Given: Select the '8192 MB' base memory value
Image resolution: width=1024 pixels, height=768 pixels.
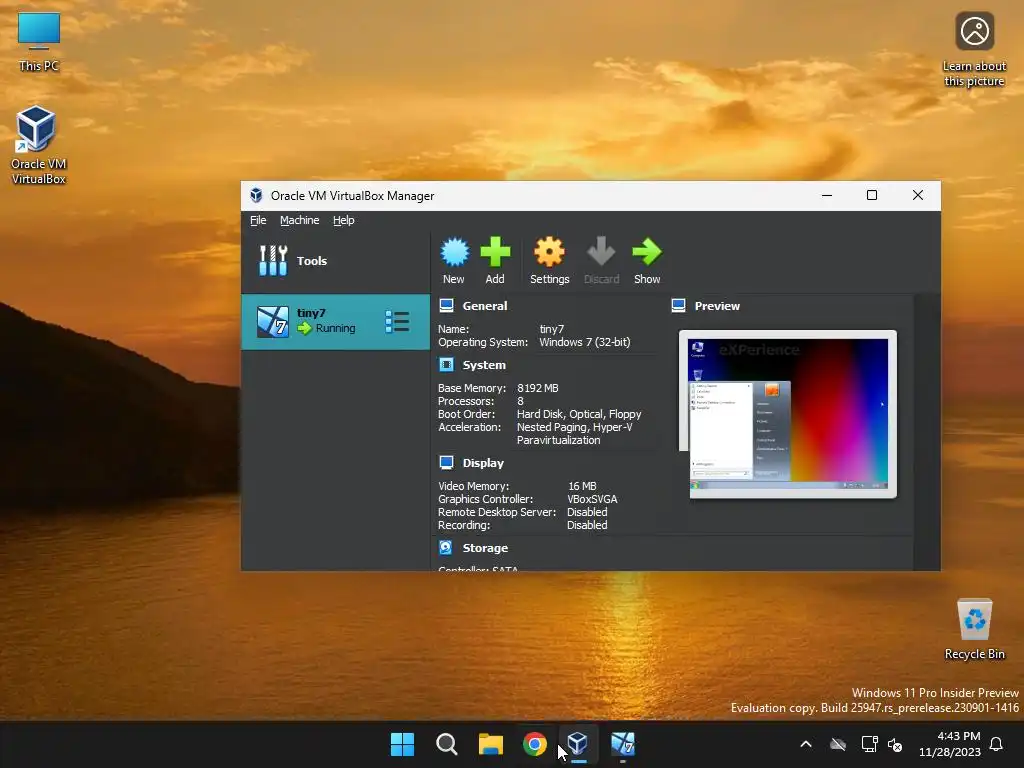Looking at the screenshot, I should click(x=537, y=388).
